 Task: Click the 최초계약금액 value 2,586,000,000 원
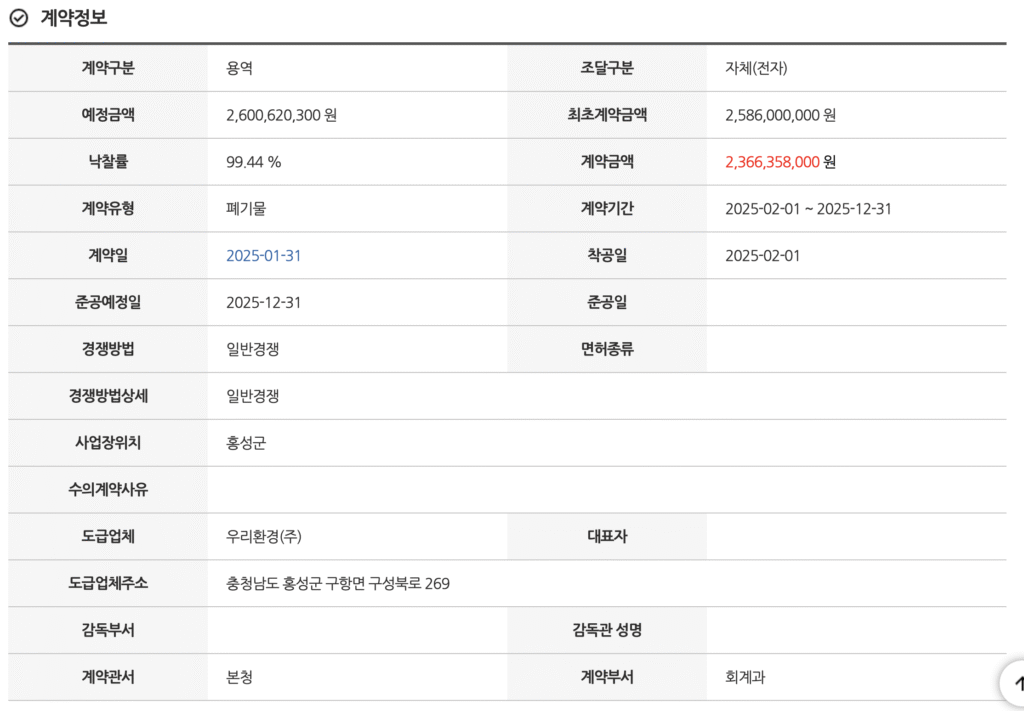tap(780, 115)
